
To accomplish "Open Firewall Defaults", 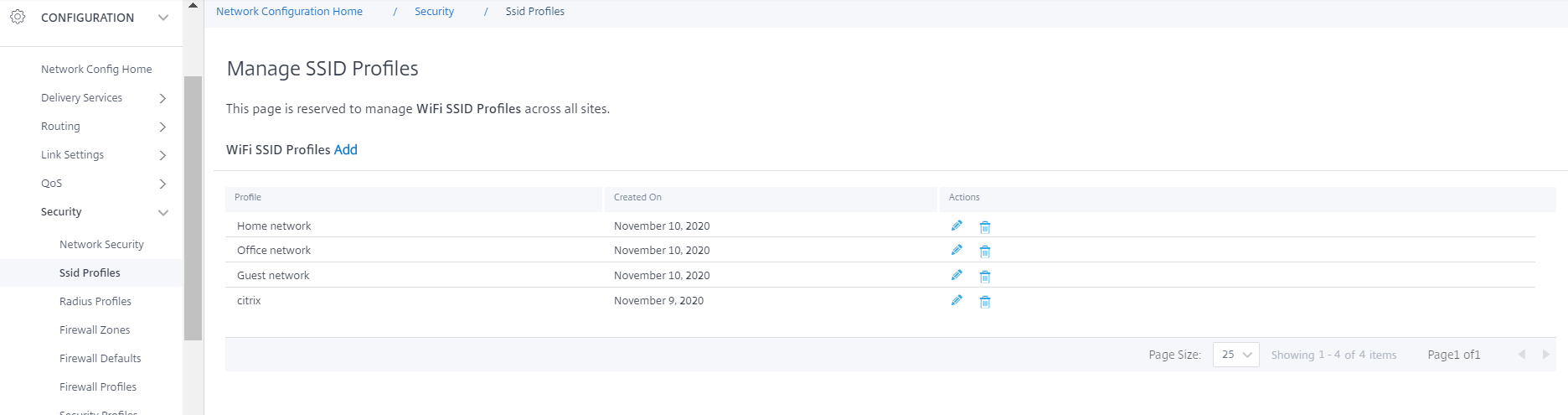I will 101,359.
